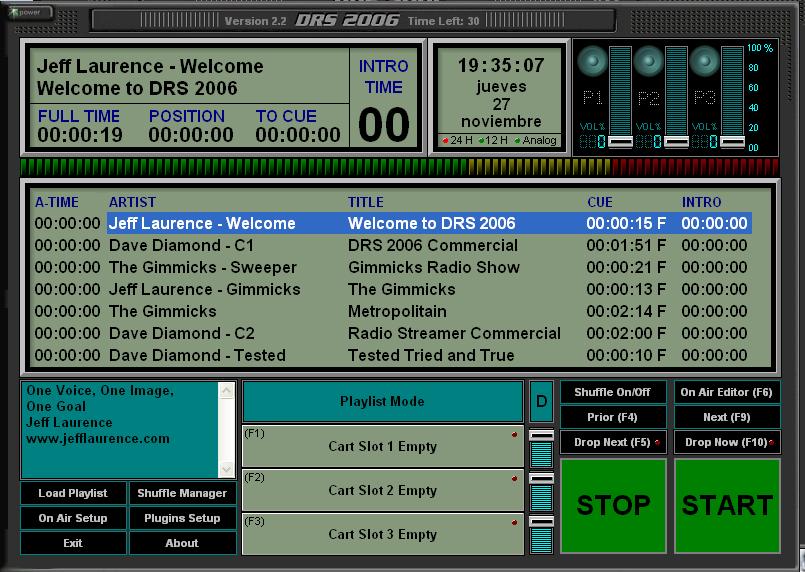
Task: Select Dave Diamond - C2 playlist row
Action: click(x=393, y=334)
